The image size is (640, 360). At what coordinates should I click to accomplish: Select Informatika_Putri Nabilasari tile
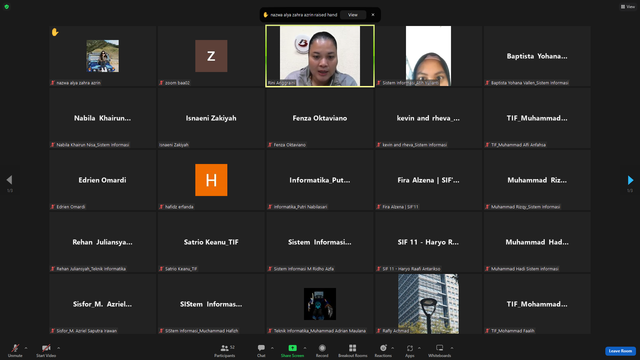(x=320, y=180)
